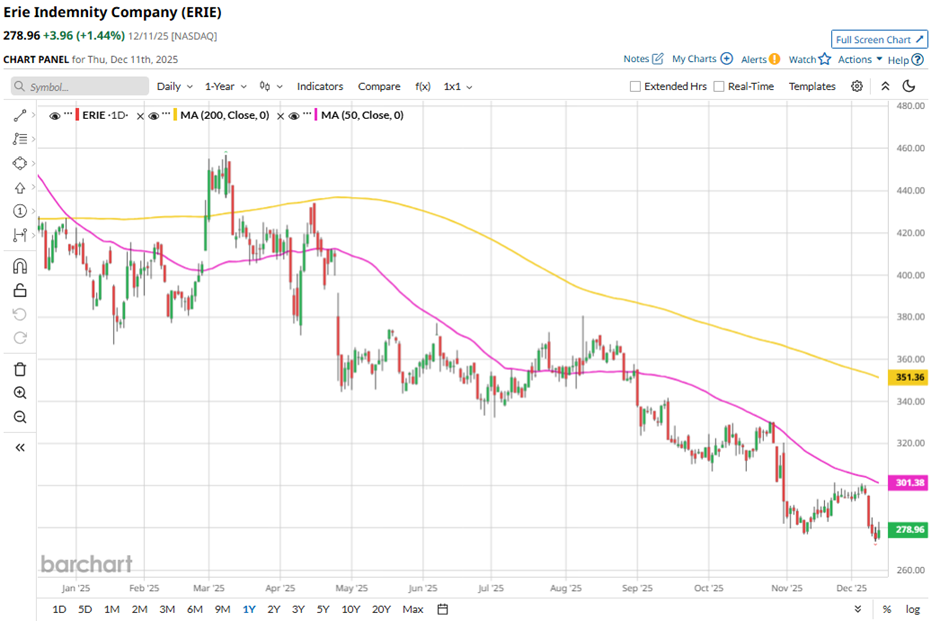
Task: Click the unlock drawings padlock icon
Action: (x=19, y=291)
